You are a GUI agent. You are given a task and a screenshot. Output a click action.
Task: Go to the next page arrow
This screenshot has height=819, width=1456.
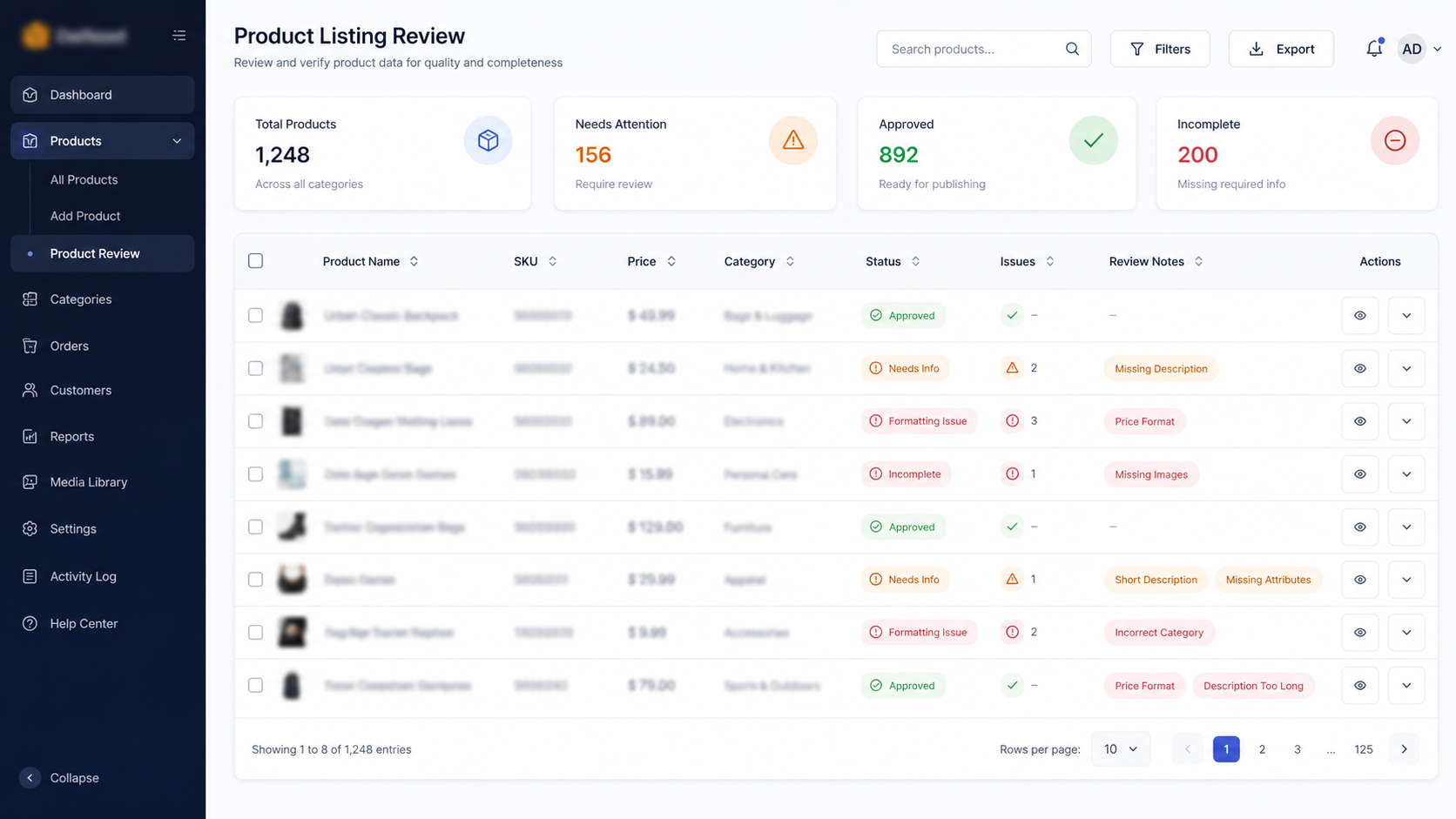click(1404, 749)
